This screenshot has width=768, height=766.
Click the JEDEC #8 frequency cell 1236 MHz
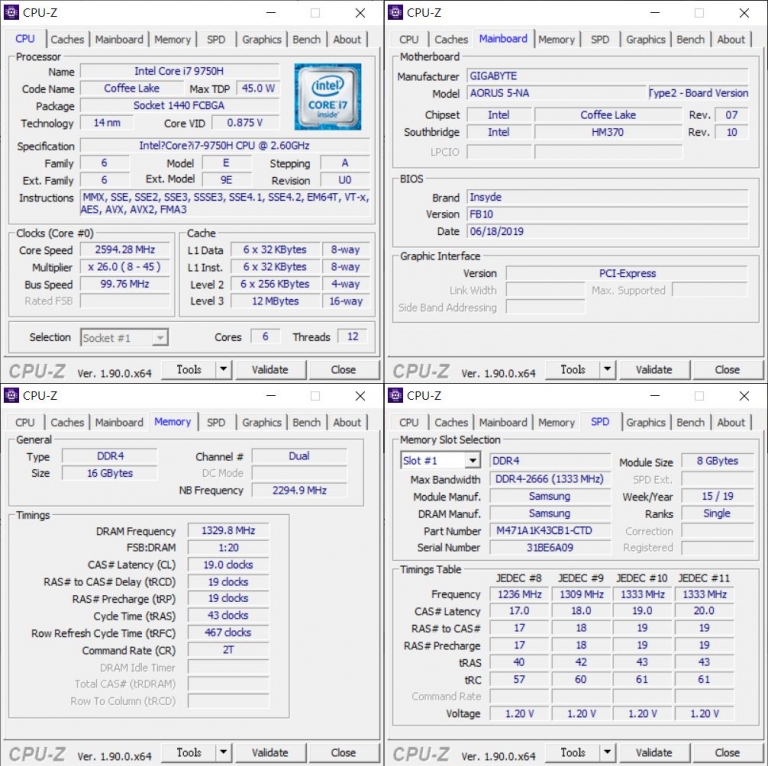(x=519, y=594)
